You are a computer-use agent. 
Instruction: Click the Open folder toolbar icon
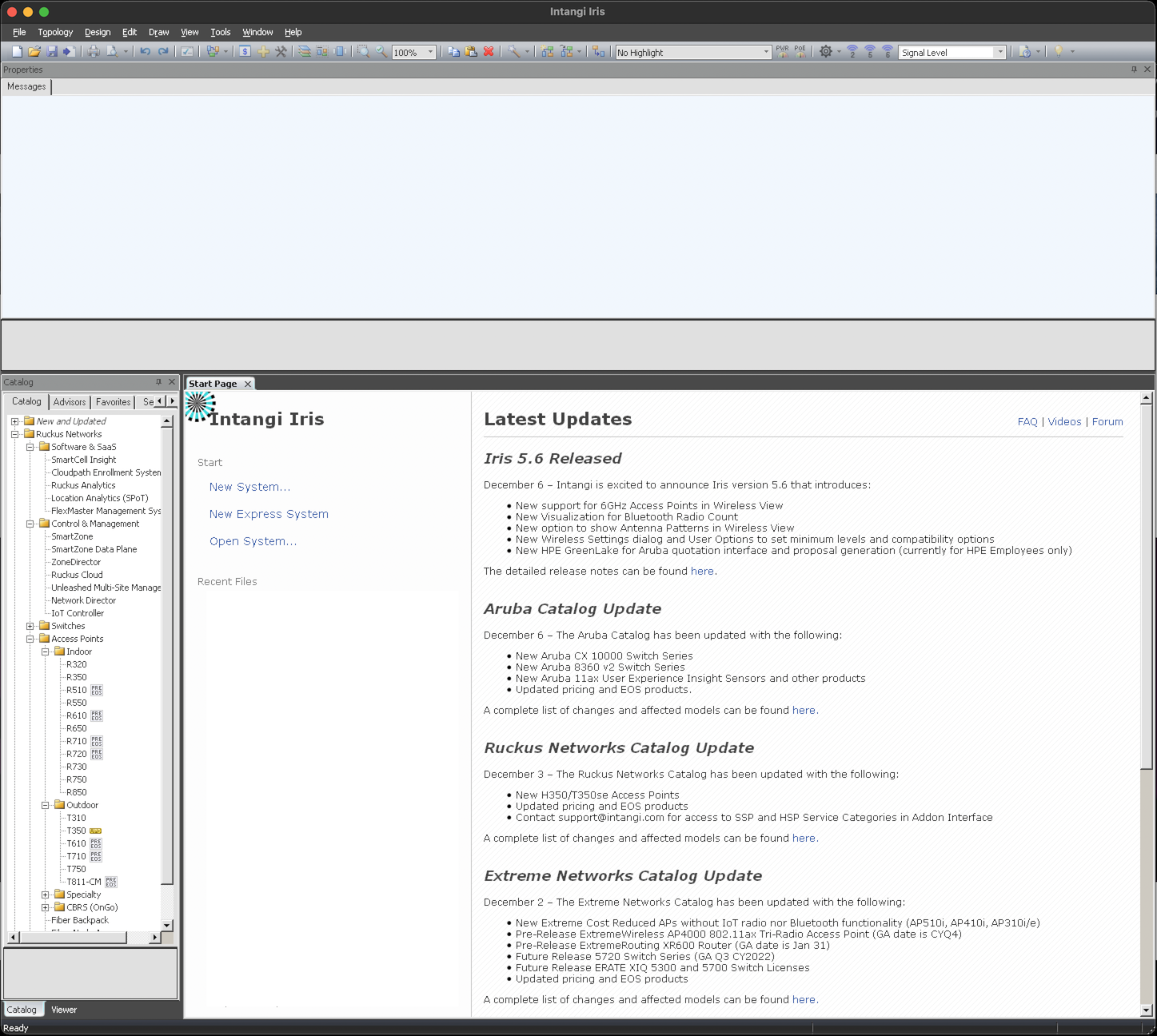34,52
